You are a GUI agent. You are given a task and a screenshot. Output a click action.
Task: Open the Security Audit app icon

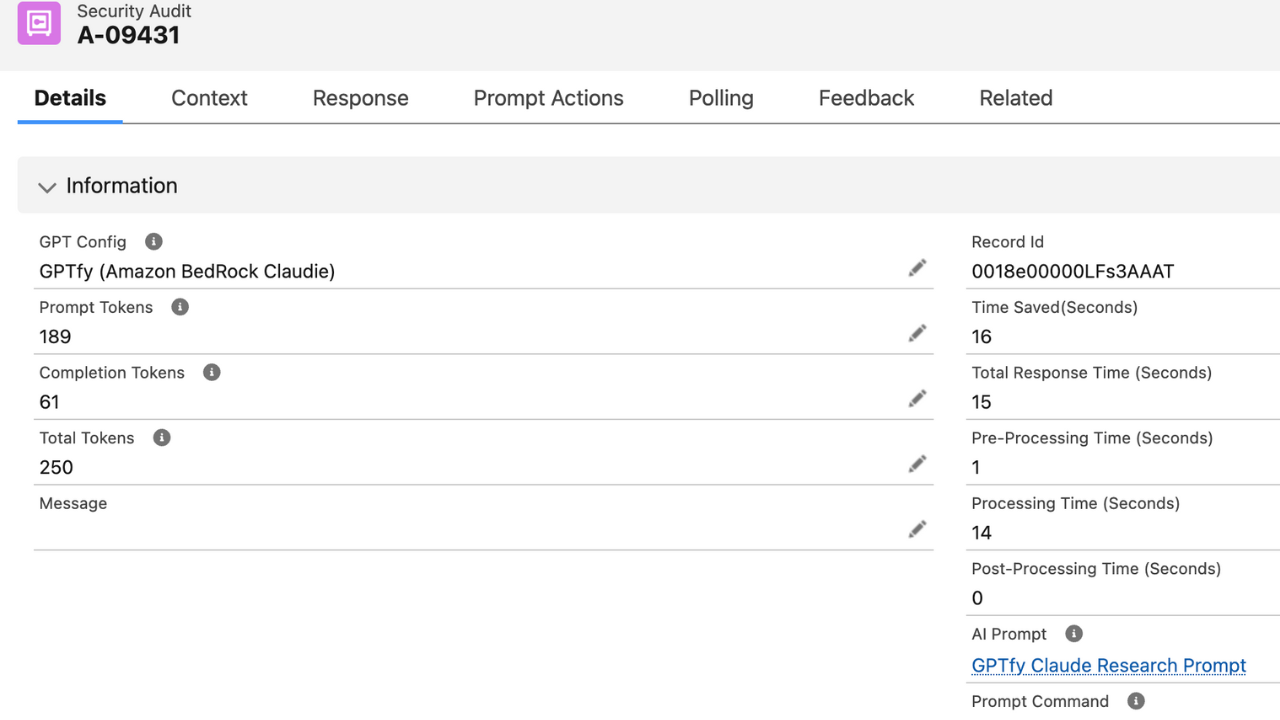(40, 22)
